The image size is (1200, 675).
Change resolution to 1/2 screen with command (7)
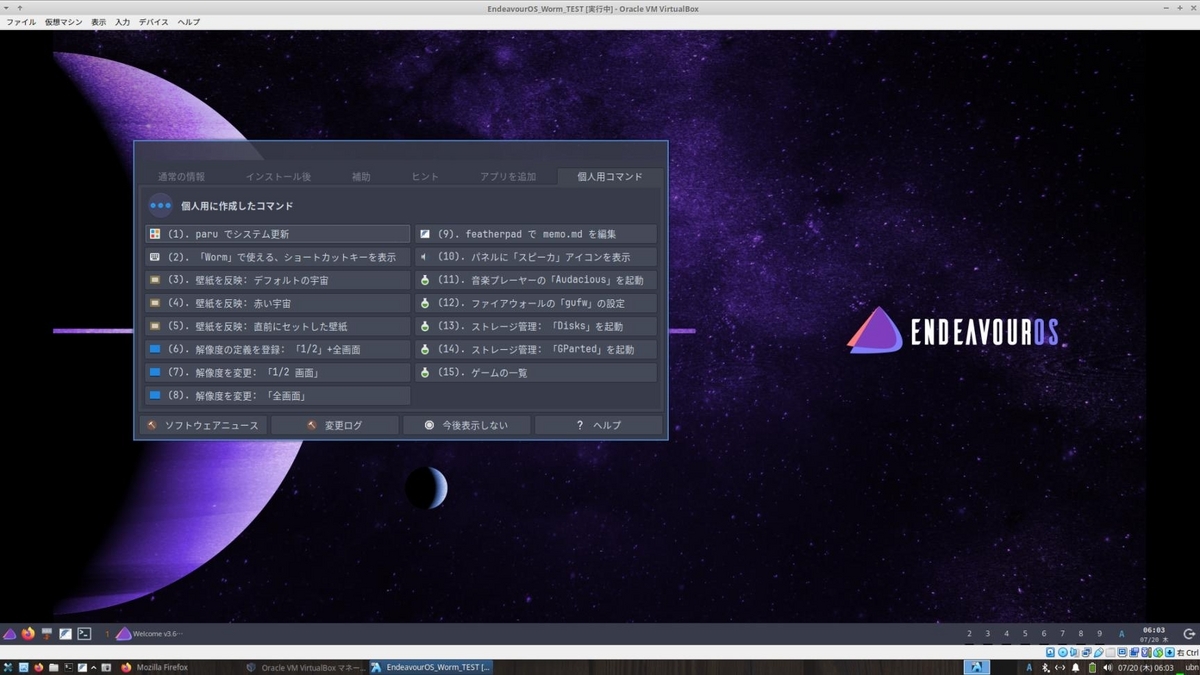coord(277,372)
